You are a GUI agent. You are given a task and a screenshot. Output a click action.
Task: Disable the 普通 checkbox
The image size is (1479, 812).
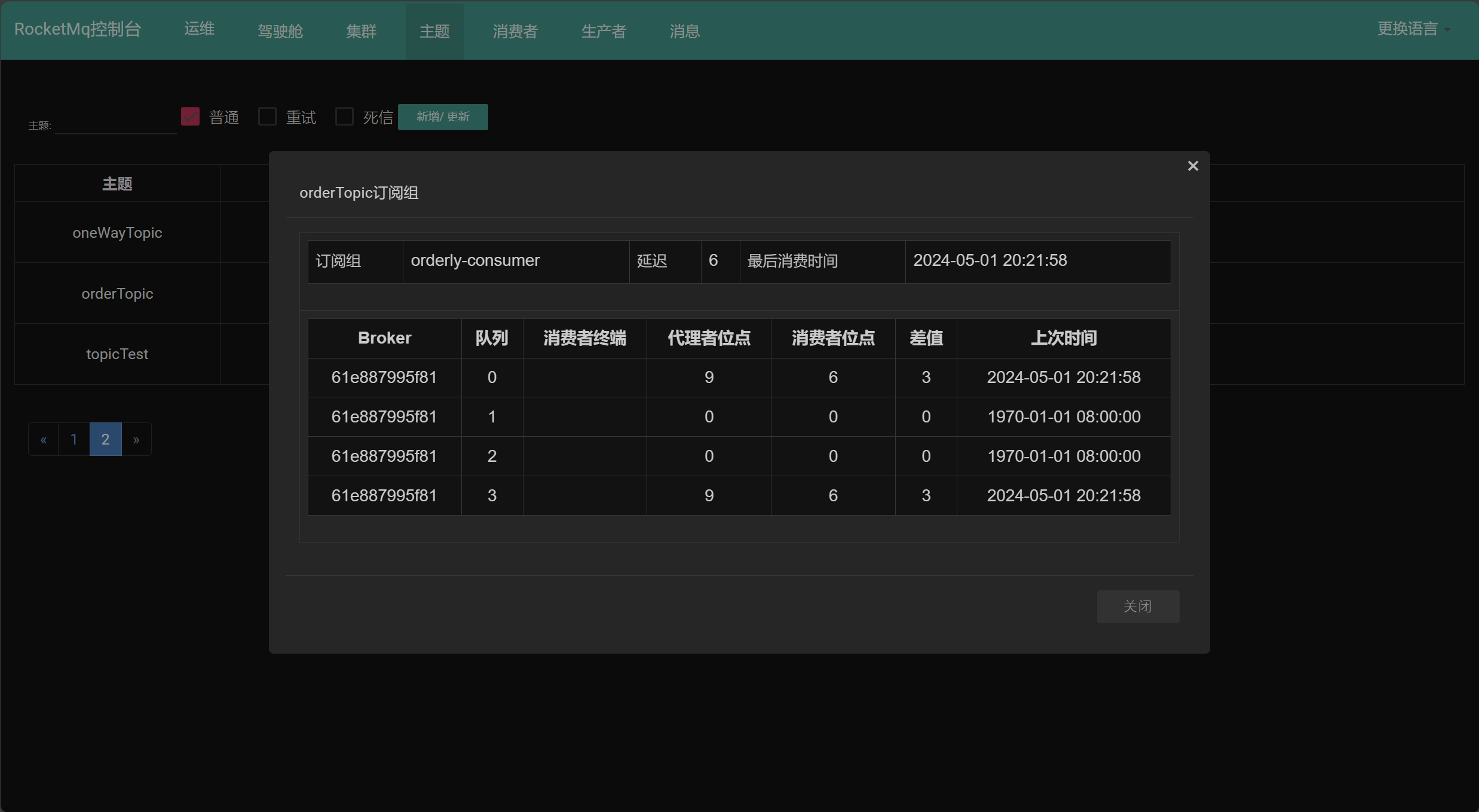click(189, 116)
